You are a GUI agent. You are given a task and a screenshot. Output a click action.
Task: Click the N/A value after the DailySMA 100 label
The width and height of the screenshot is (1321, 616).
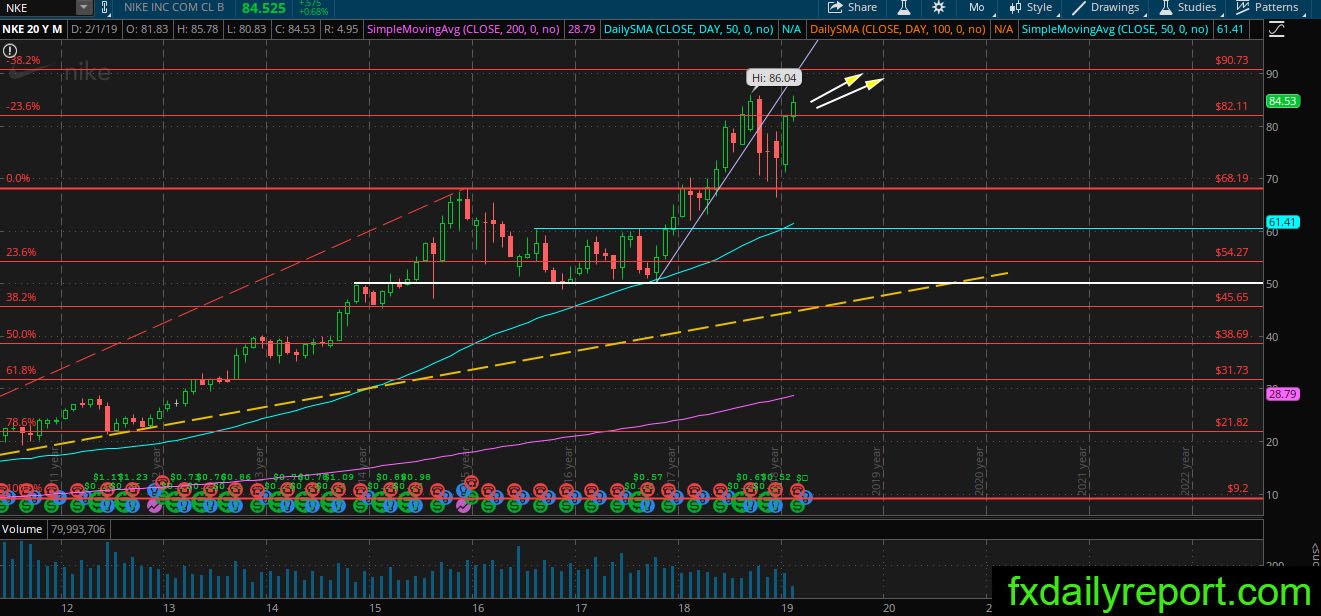(1003, 30)
